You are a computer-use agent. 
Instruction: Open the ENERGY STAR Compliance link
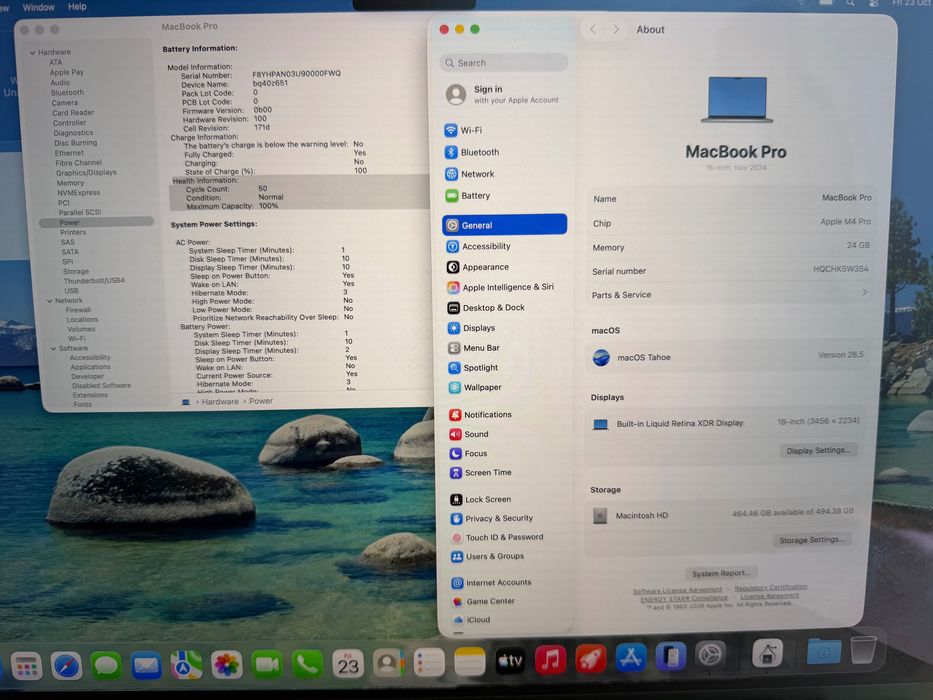[684, 598]
